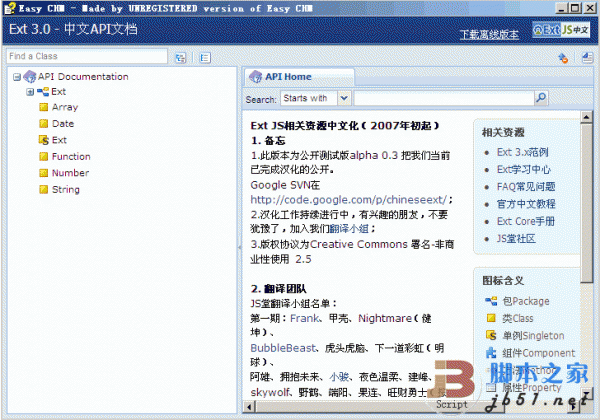Click the BubbleBeast translator link
This screenshot has height=420, width=600.
coord(283,348)
